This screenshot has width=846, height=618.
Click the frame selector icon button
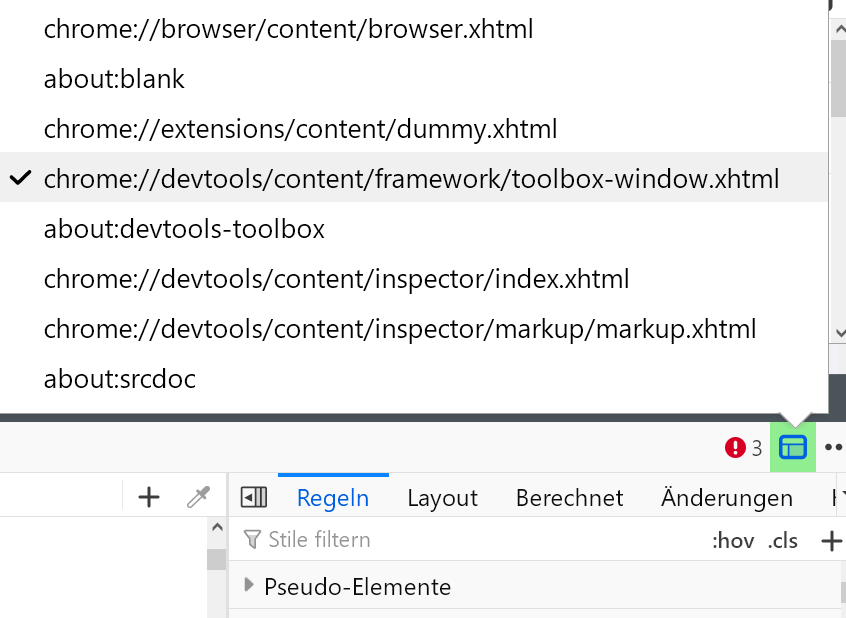point(793,447)
